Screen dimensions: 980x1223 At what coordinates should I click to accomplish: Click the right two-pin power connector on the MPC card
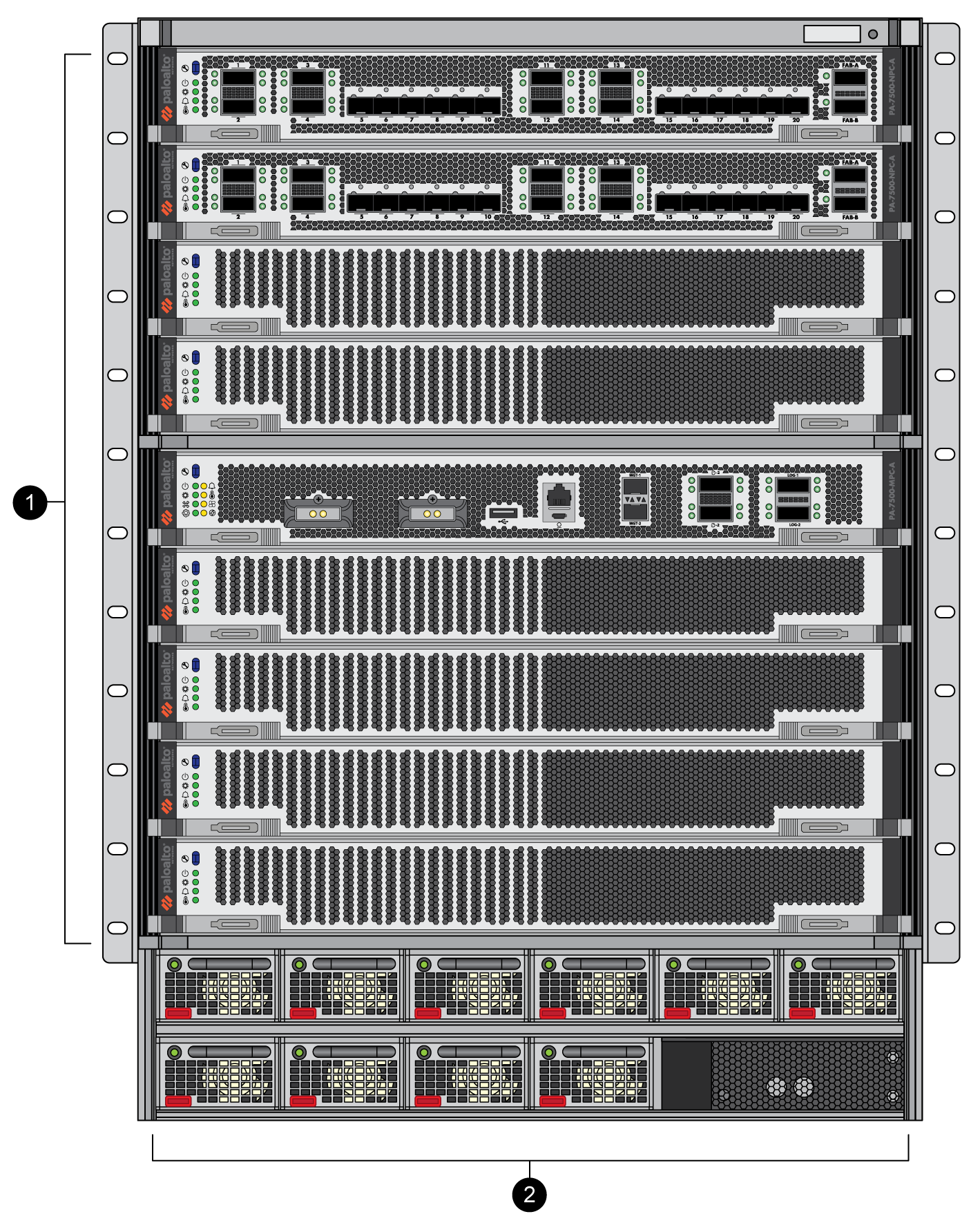[432, 513]
